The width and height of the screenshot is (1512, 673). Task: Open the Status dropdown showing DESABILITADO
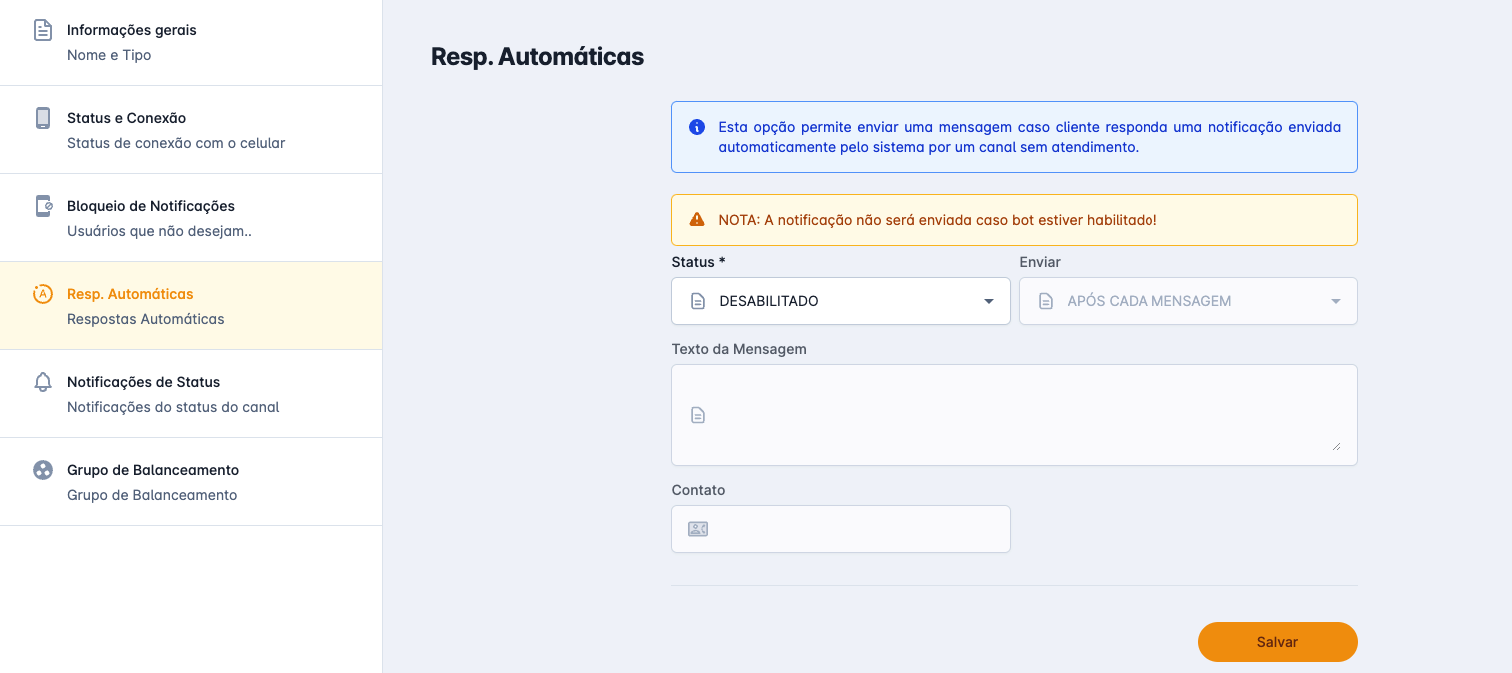pyautogui.click(x=840, y=300)
